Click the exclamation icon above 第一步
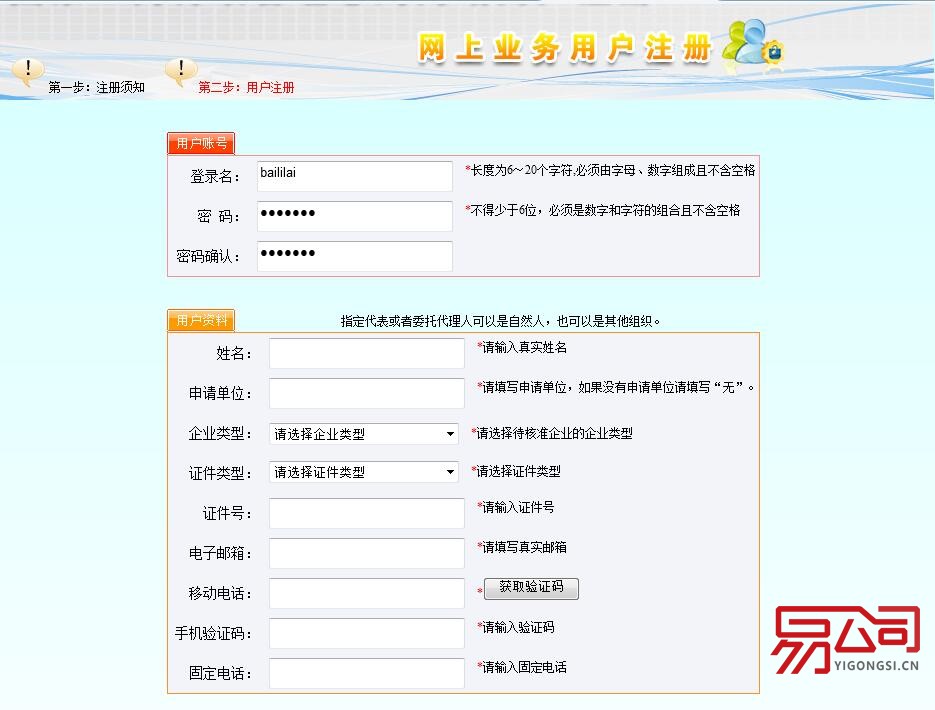This screenshot has width=935, height=710. pos(28,70)
